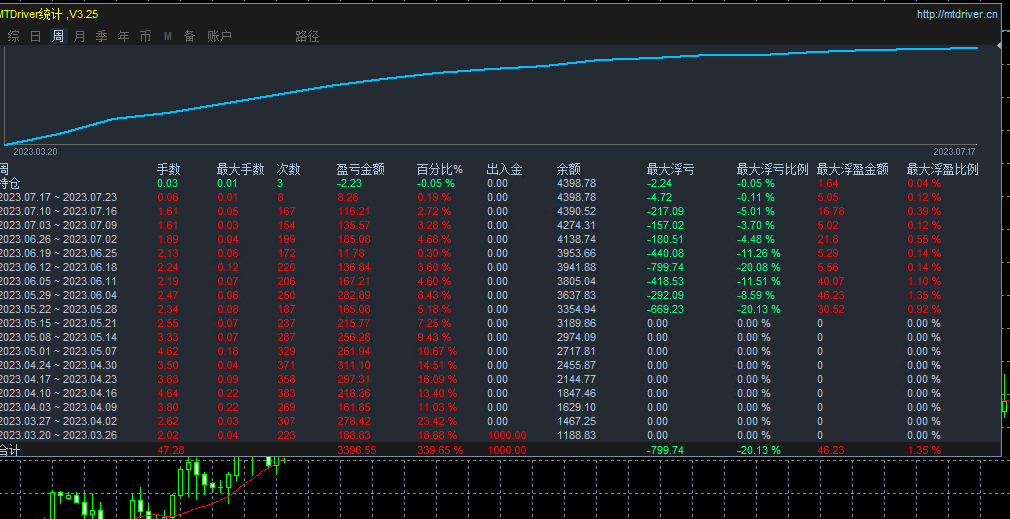The image size is (1010, 519).
Task: Click the profit amount 311.10
Action: pyautogui.click(x=354, y=365)
